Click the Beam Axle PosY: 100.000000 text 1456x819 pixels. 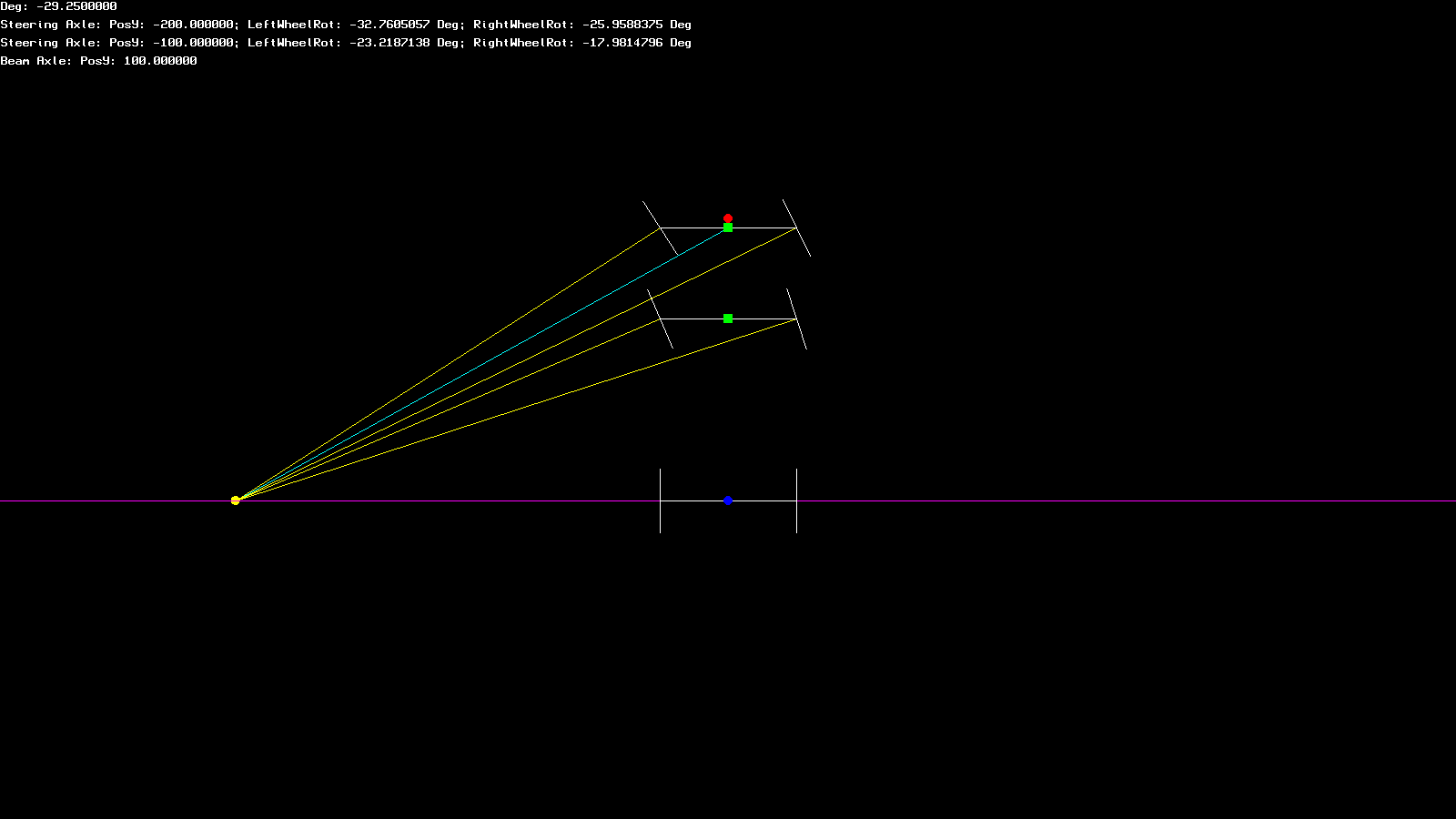(x=98, y=61)
